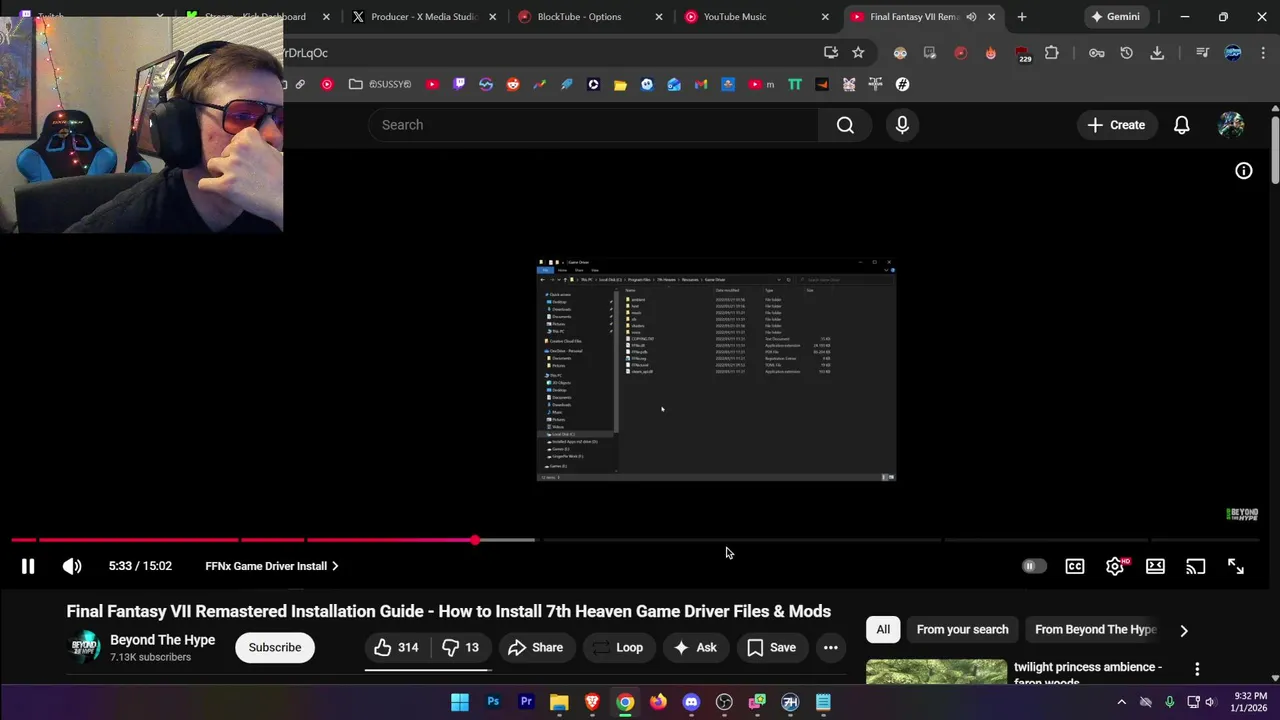This screenshot has height=720, width=1280.
Task: Open the SUSSY bookmarks folder
Action: point(380,84)
